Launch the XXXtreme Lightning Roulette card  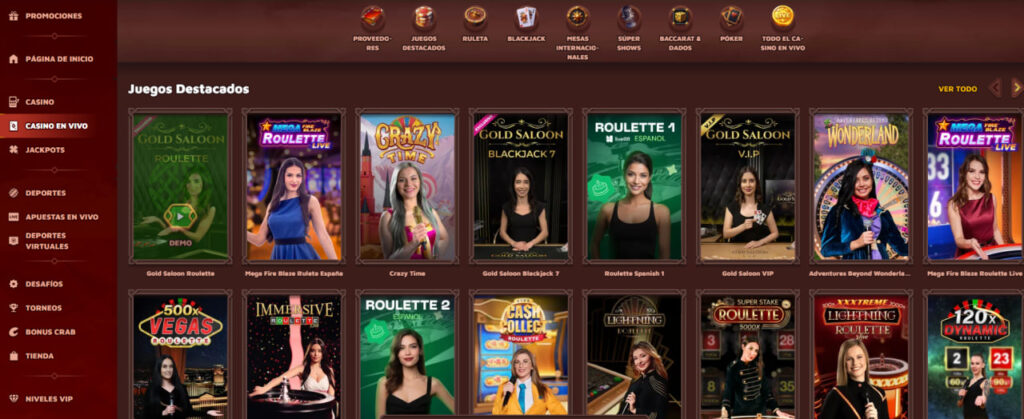click(x=861, y=355)
